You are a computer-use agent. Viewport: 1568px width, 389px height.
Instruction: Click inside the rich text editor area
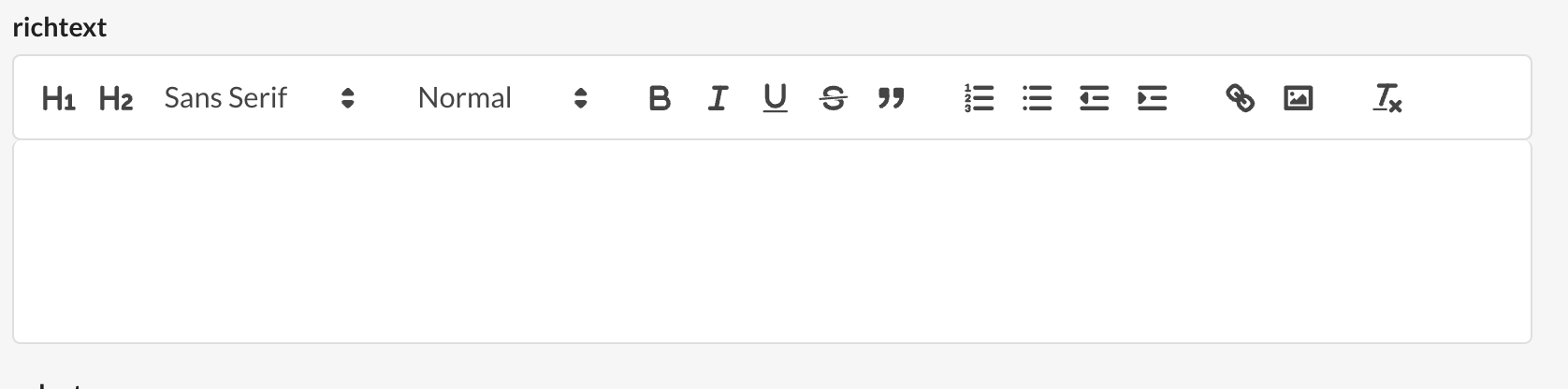(772, 241)
